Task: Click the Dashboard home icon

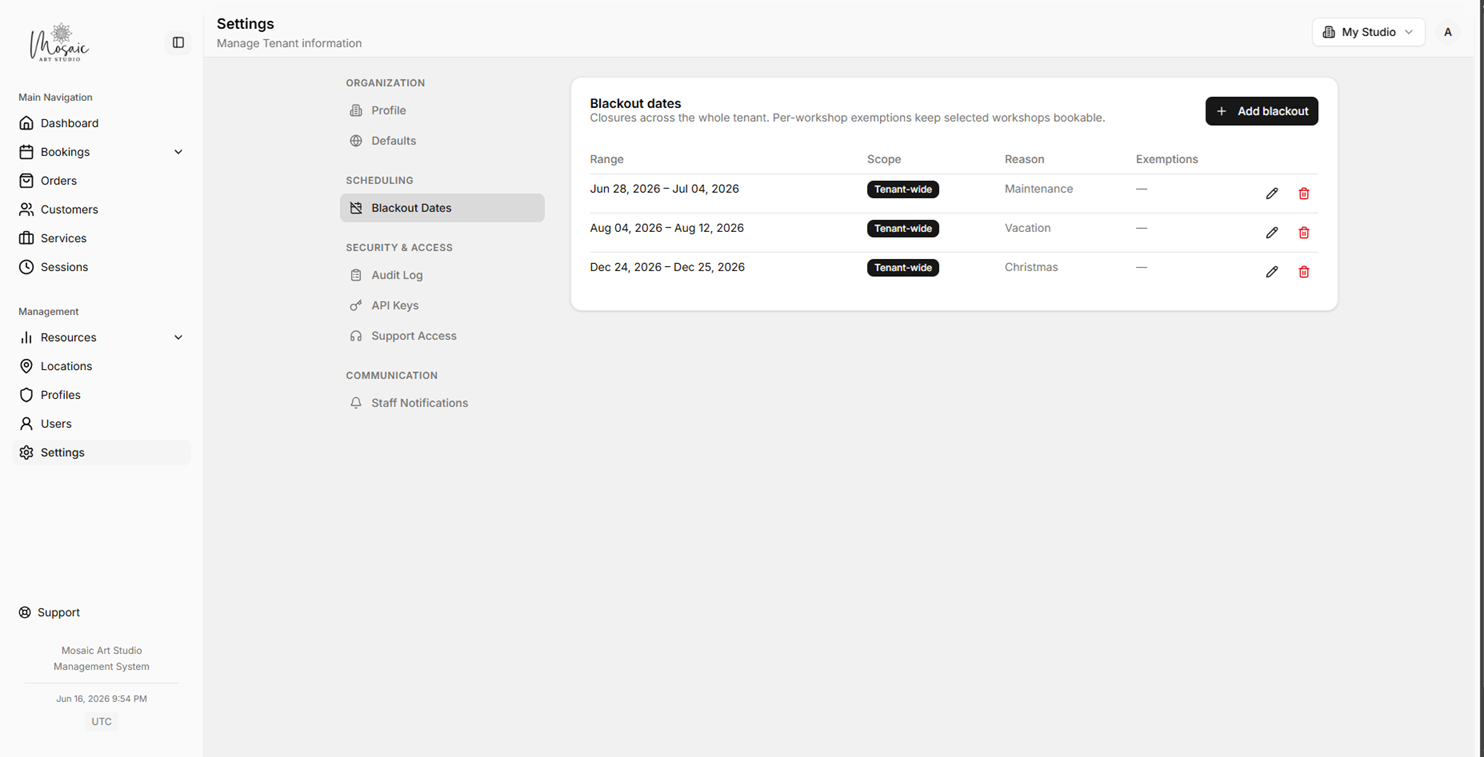Action: click(26, 123)
